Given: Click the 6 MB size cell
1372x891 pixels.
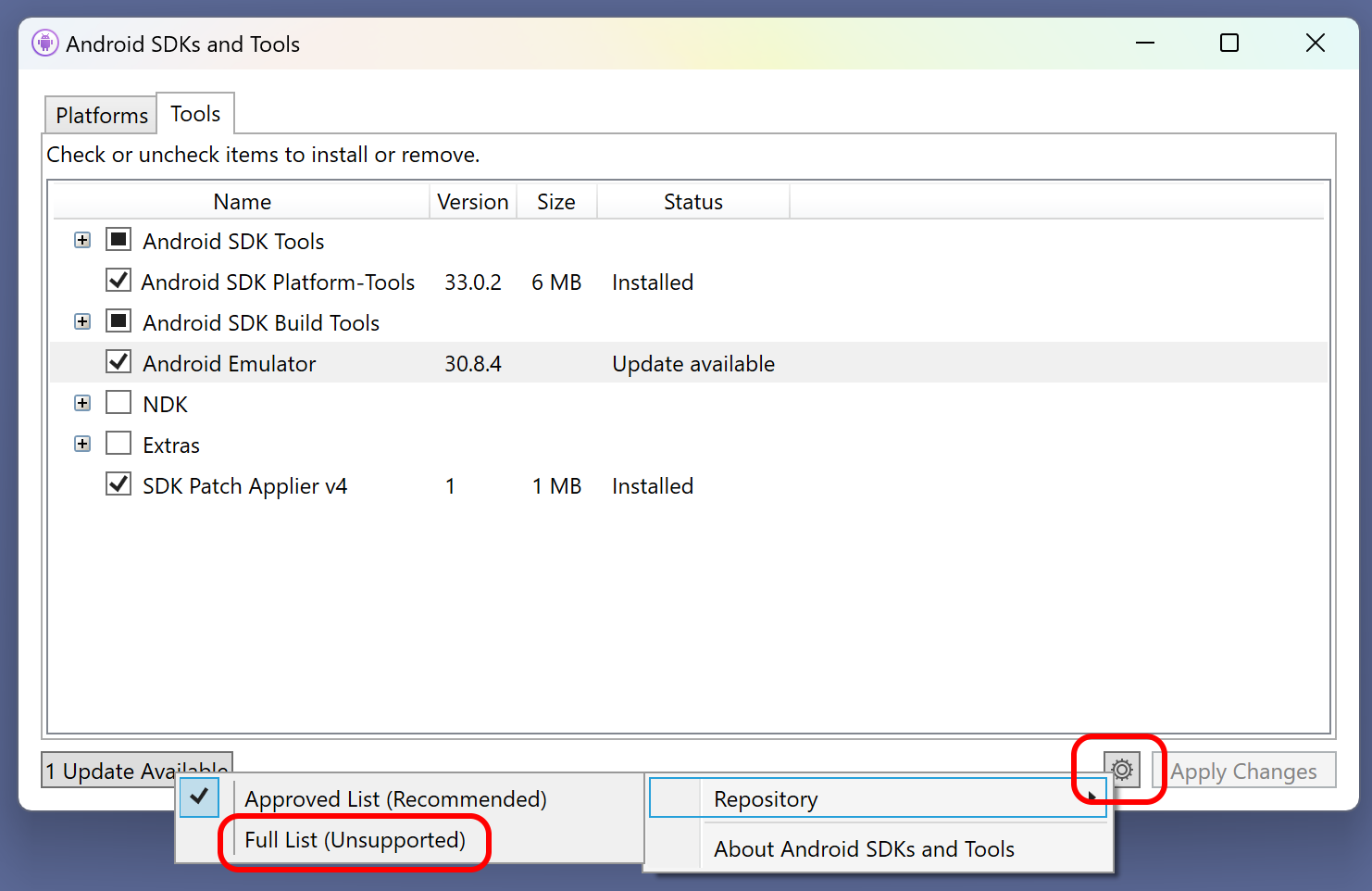Looking at the screenshot, I should coord(556,282).
